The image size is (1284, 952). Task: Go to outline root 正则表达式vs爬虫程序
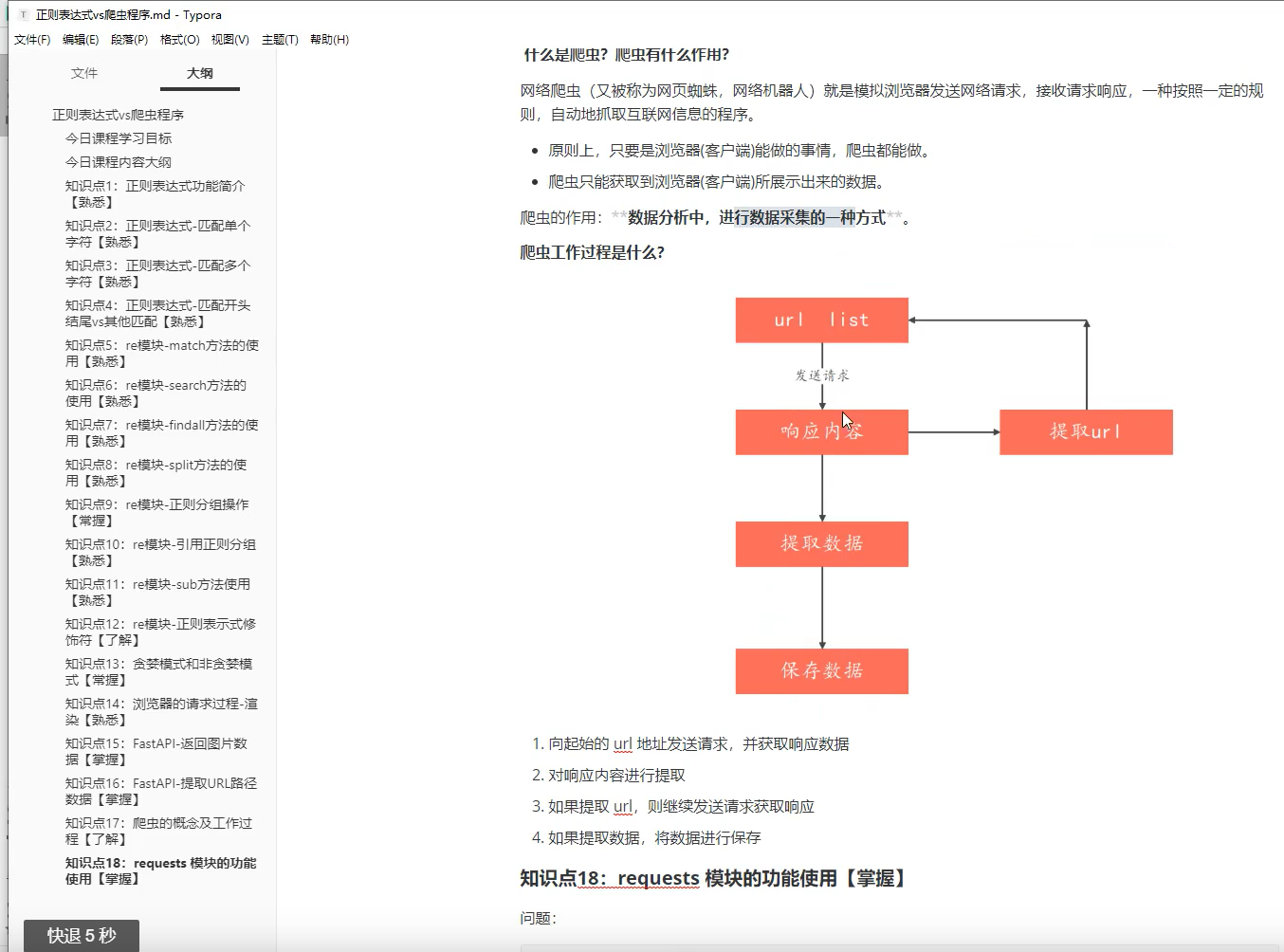coord(118,115)
